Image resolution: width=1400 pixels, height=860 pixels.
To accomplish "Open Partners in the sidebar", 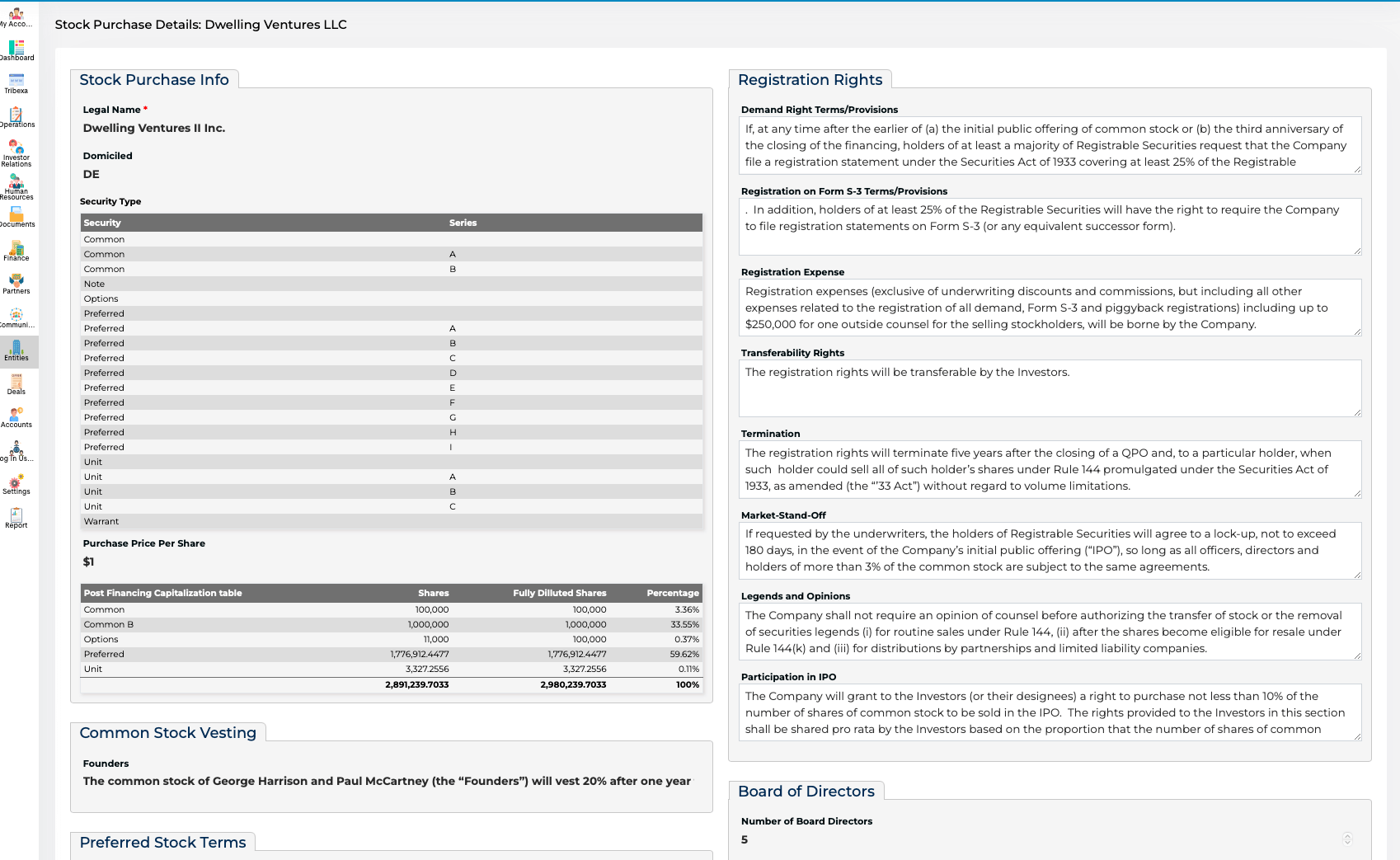I will 16,284.
